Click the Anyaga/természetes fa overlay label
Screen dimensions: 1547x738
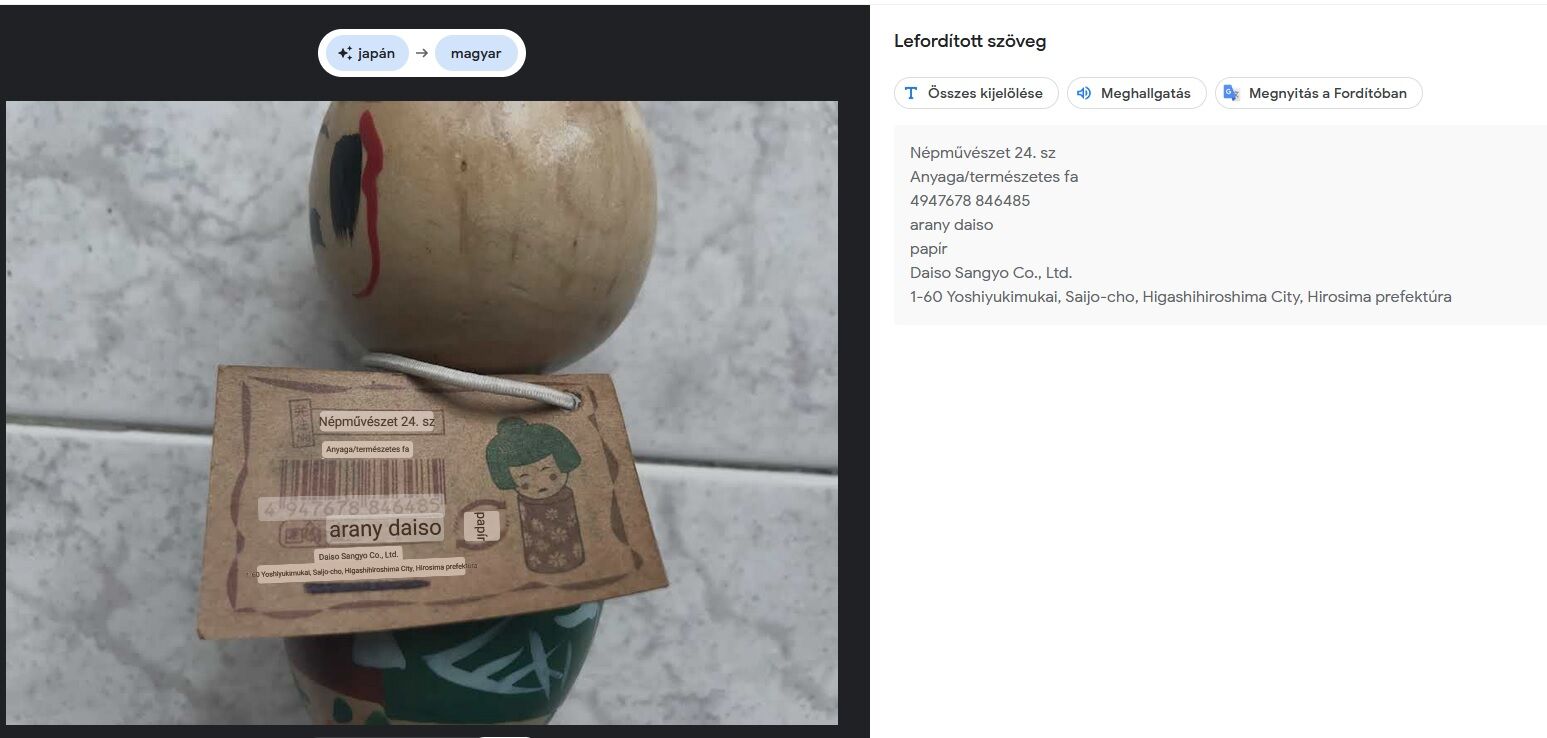tap(367, 450)
